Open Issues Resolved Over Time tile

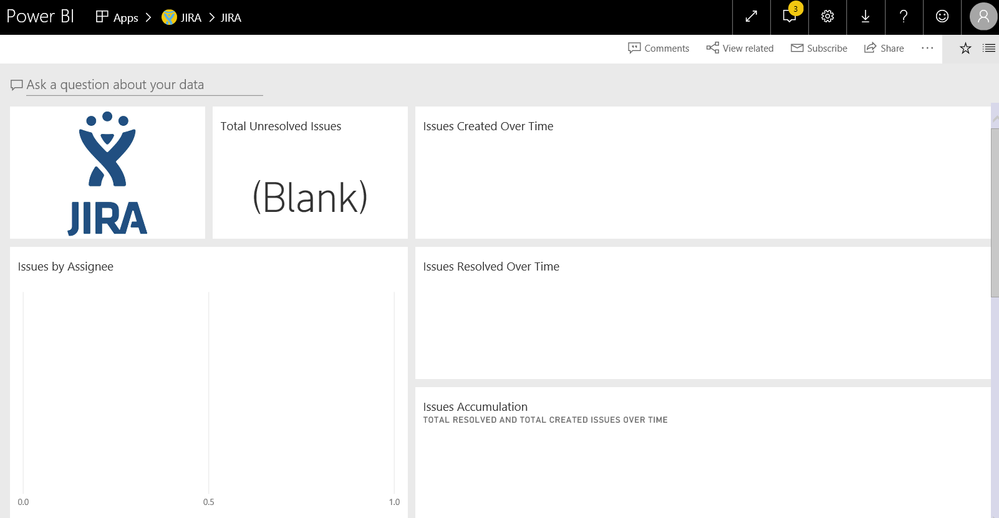pos(703,313)
